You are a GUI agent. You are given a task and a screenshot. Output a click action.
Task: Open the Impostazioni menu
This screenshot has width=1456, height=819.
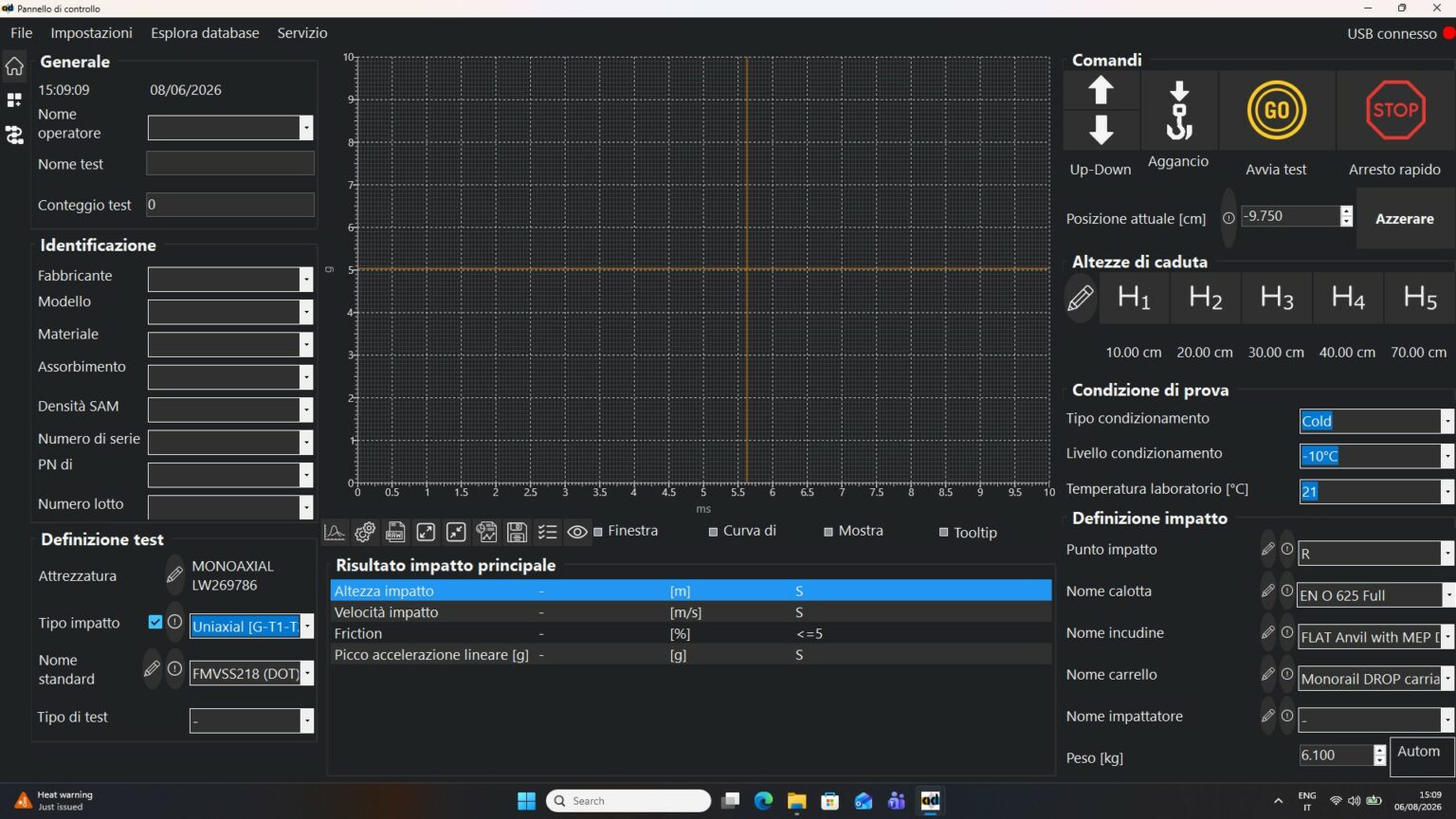tap(91, 32)
